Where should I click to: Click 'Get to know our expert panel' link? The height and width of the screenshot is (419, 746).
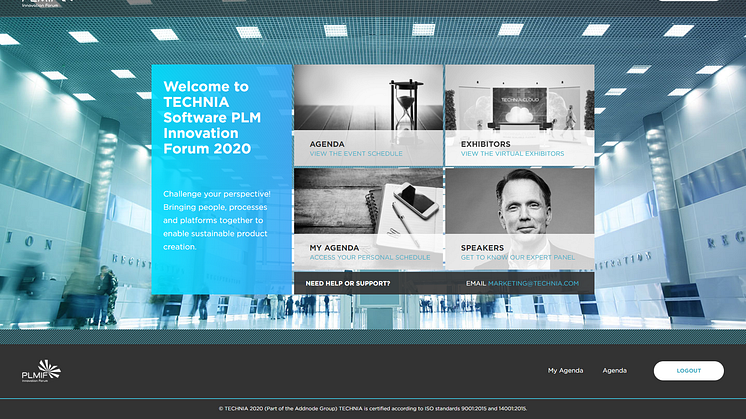pyautogui.click(x=518, y=257)
